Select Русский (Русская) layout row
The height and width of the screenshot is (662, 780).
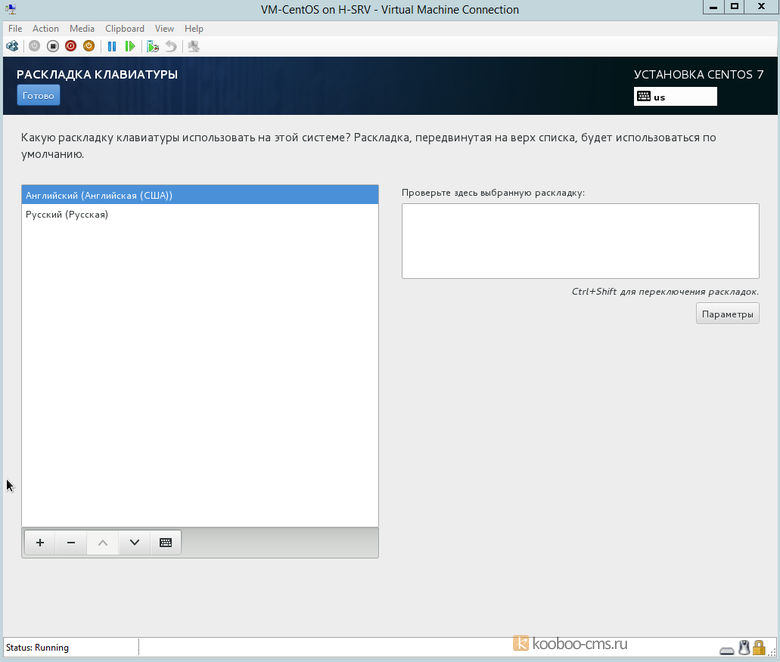pos(200,214)
